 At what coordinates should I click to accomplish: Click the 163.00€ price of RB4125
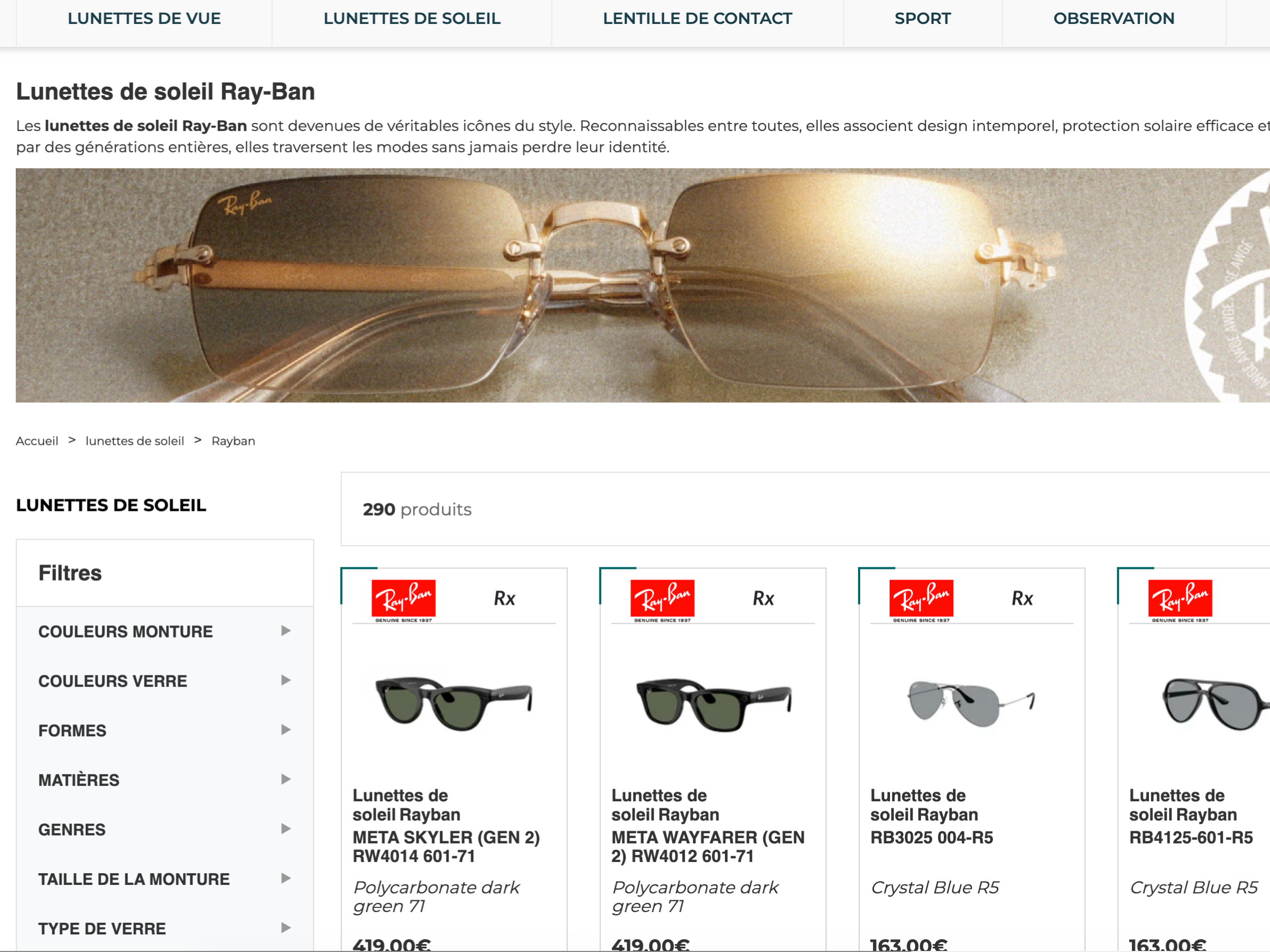coord(1168,944)
